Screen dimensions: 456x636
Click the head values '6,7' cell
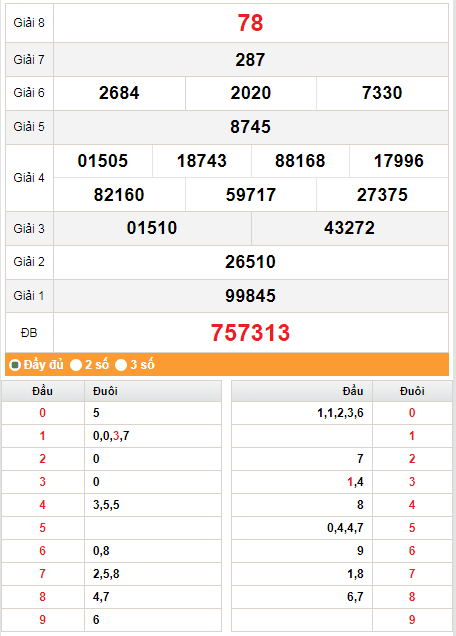click(302, 597)
